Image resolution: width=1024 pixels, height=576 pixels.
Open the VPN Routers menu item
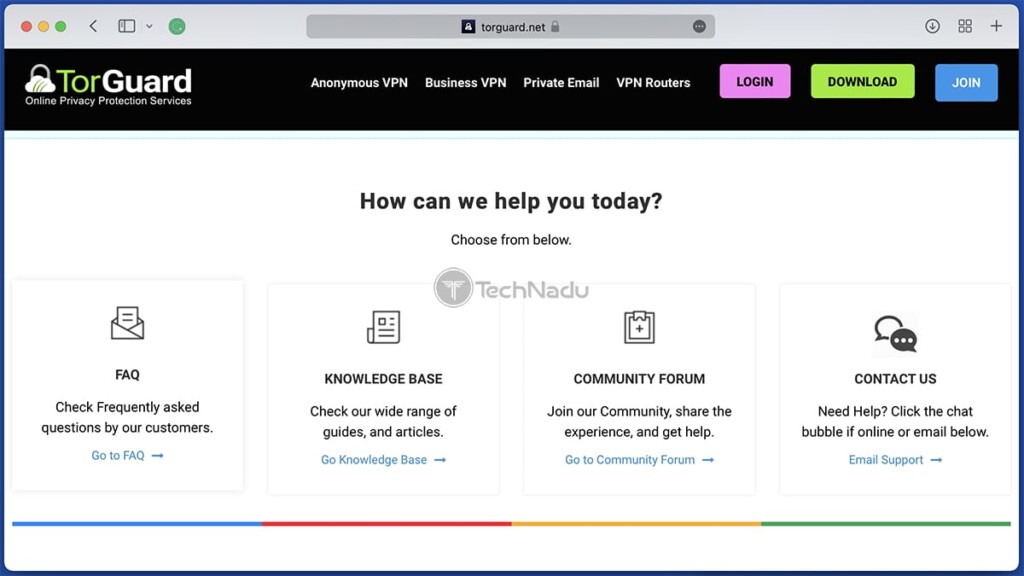[653, 83]
